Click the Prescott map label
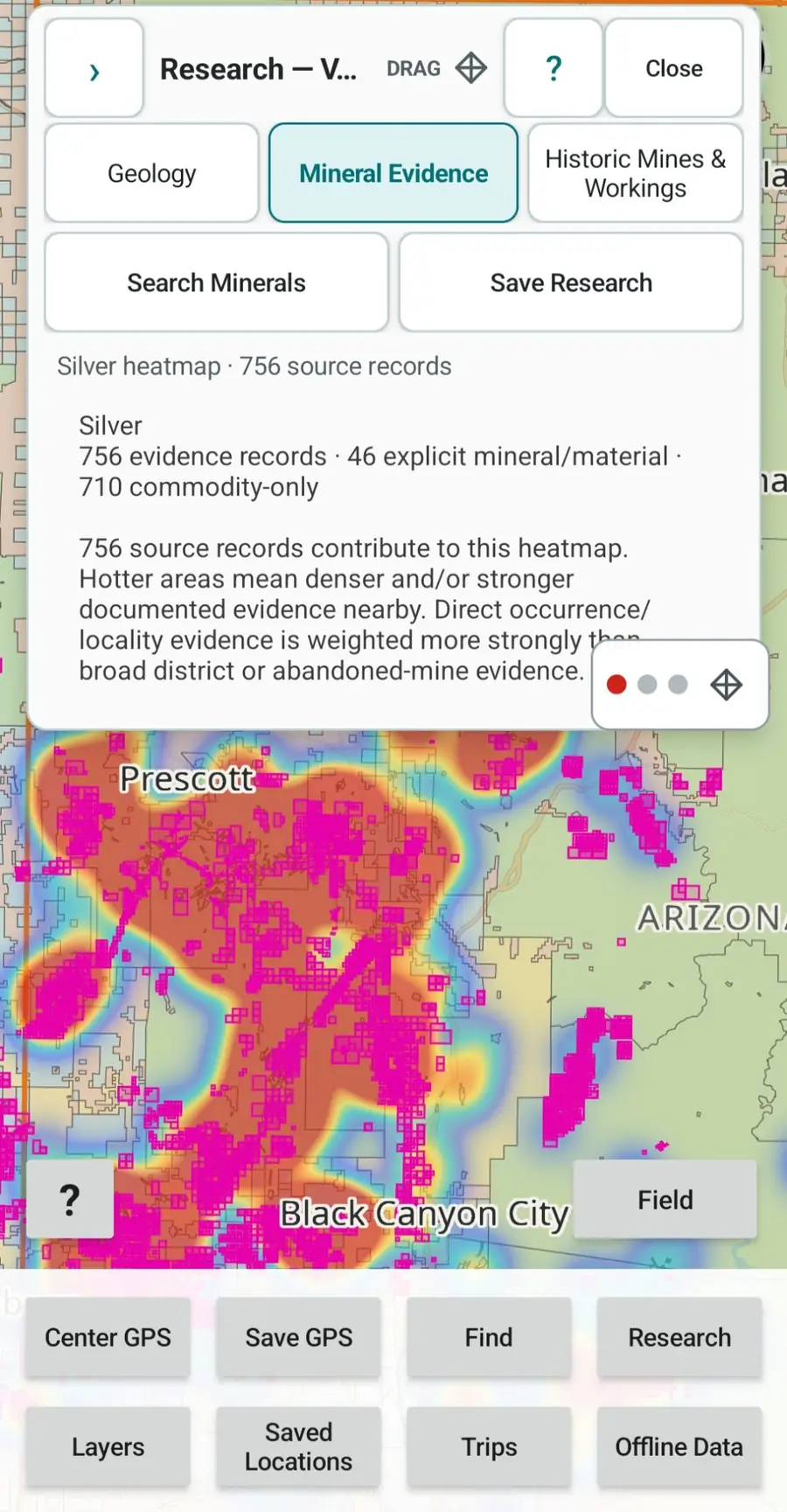 [x=187, y=778]
